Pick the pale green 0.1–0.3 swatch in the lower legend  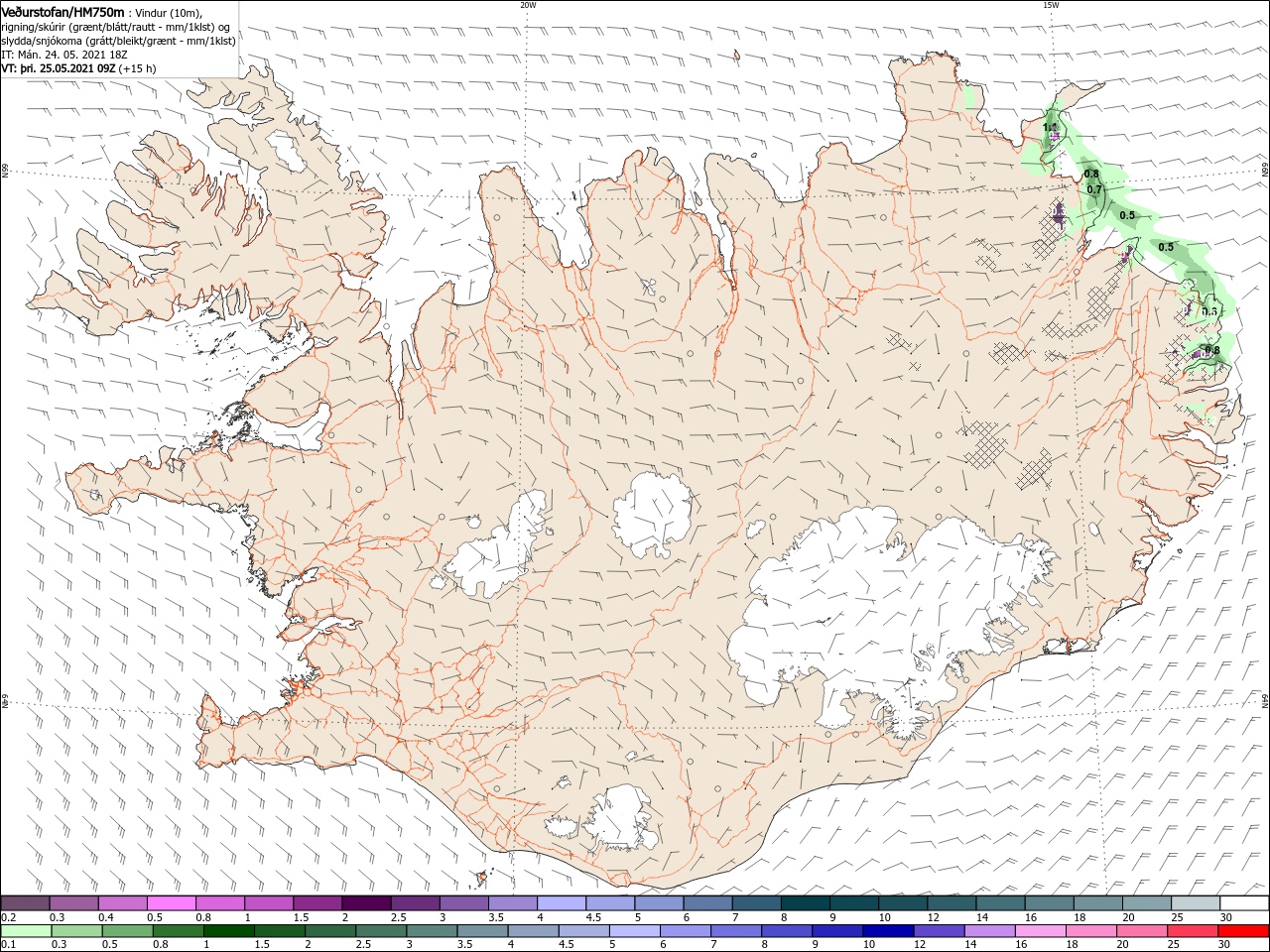pyautogui.click(x=26, y=931)
